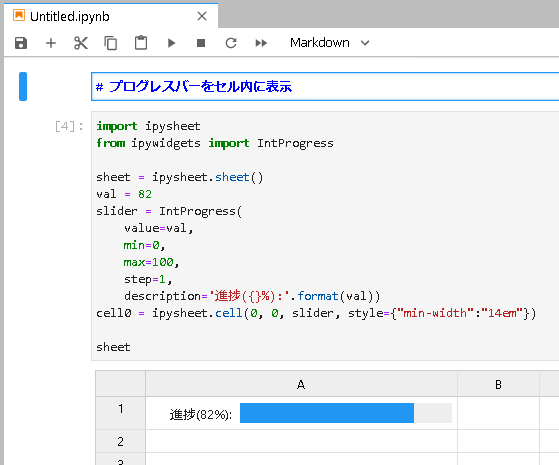
Task: Restart the kernel with the circular arrow icon
Action: [x=231, y=43]
